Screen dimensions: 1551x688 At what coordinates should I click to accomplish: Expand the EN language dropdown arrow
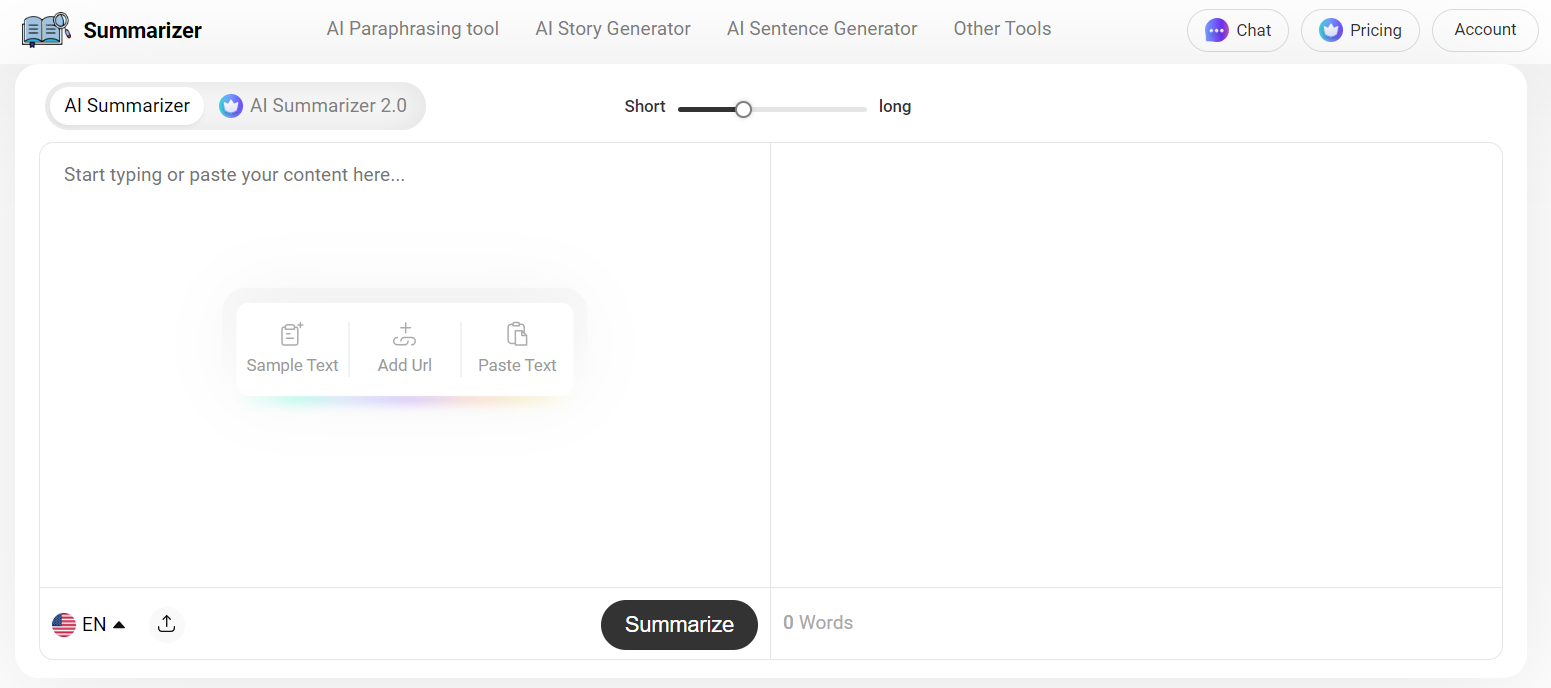click(119, 625)
